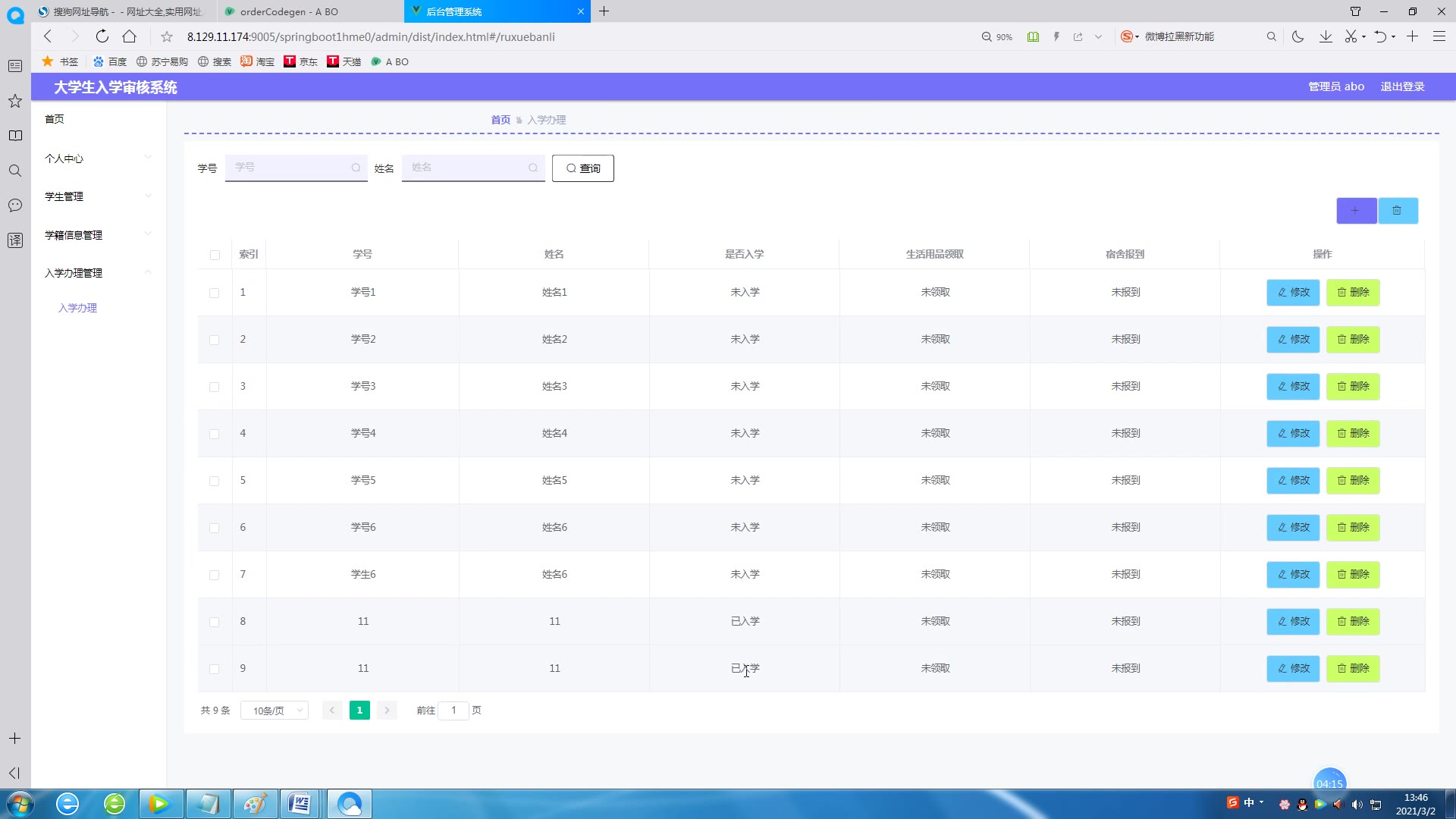The width and height of the screenshot is (1456, 819).
Task: Click the sidebar add plus icon
Action: (x=14, y=739)
